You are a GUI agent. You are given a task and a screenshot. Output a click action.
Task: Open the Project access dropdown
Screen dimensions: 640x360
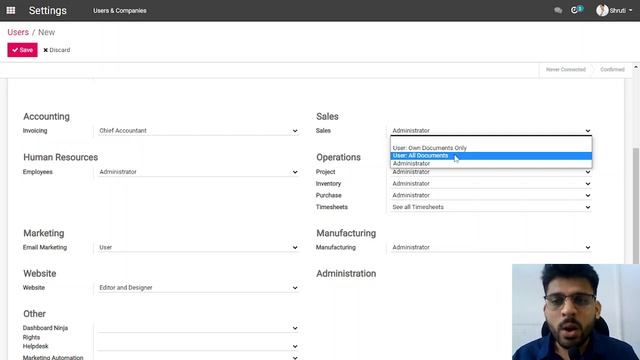point(491,172)
